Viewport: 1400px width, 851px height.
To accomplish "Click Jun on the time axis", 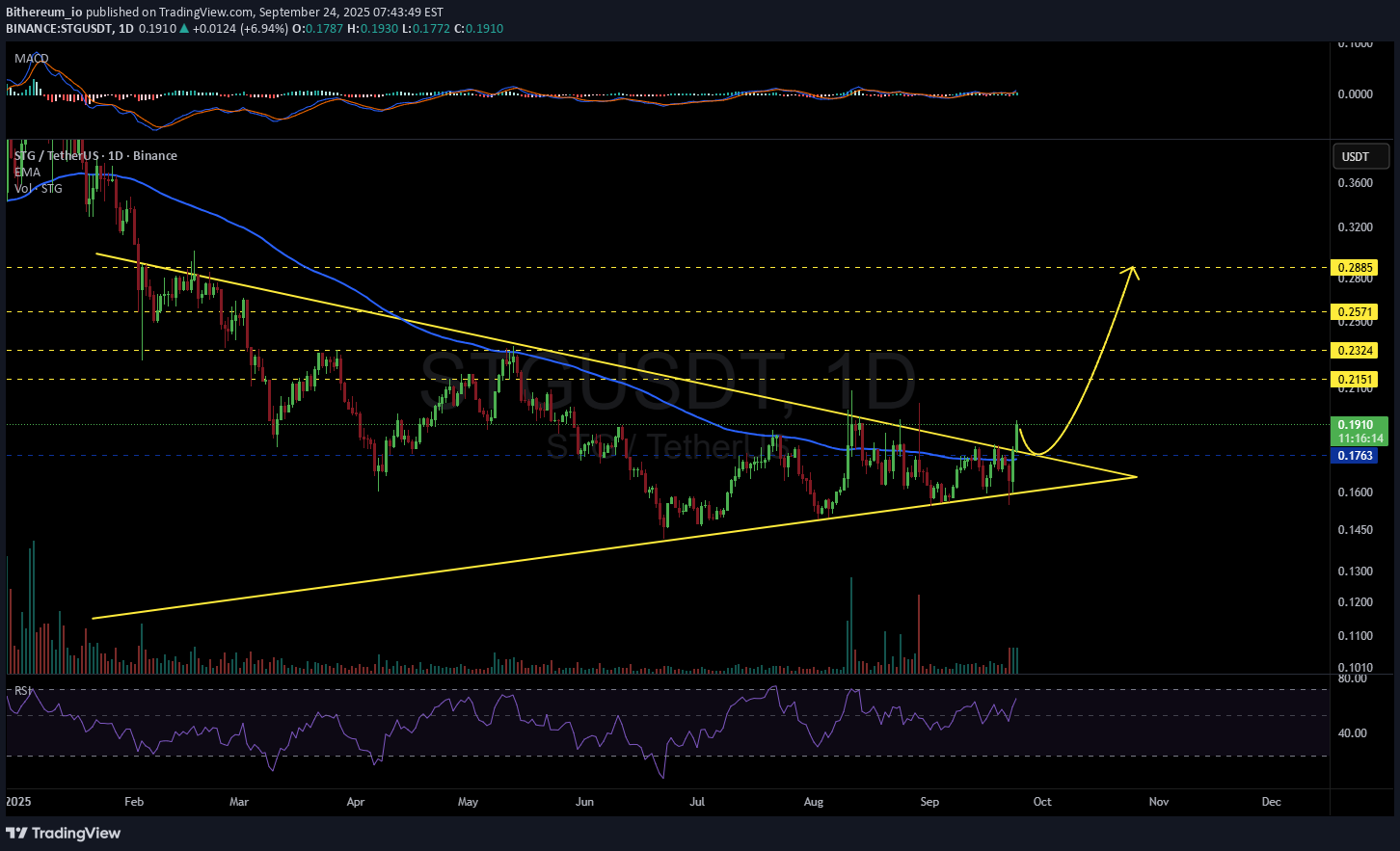I will (584, 802).
